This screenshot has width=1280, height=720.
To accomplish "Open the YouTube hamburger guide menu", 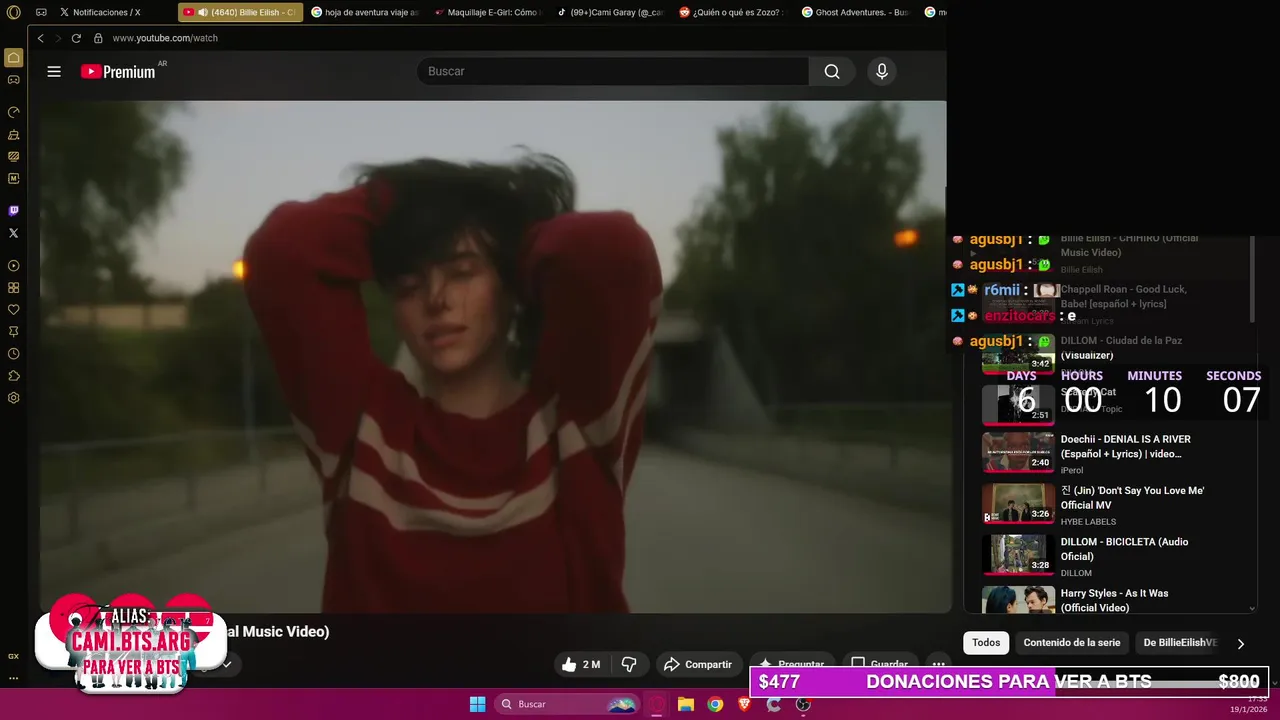I will (x=54, y=71).
